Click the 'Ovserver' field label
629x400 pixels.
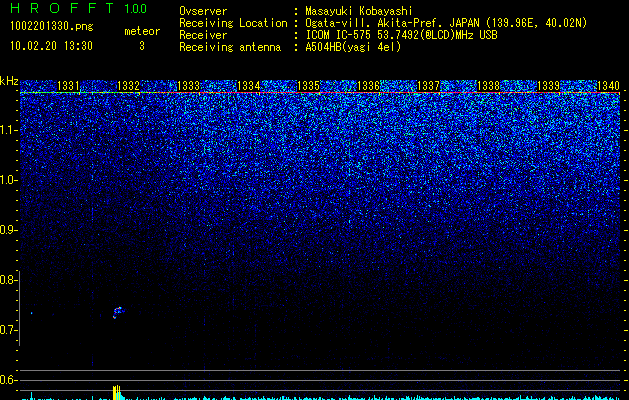[203, 11]
